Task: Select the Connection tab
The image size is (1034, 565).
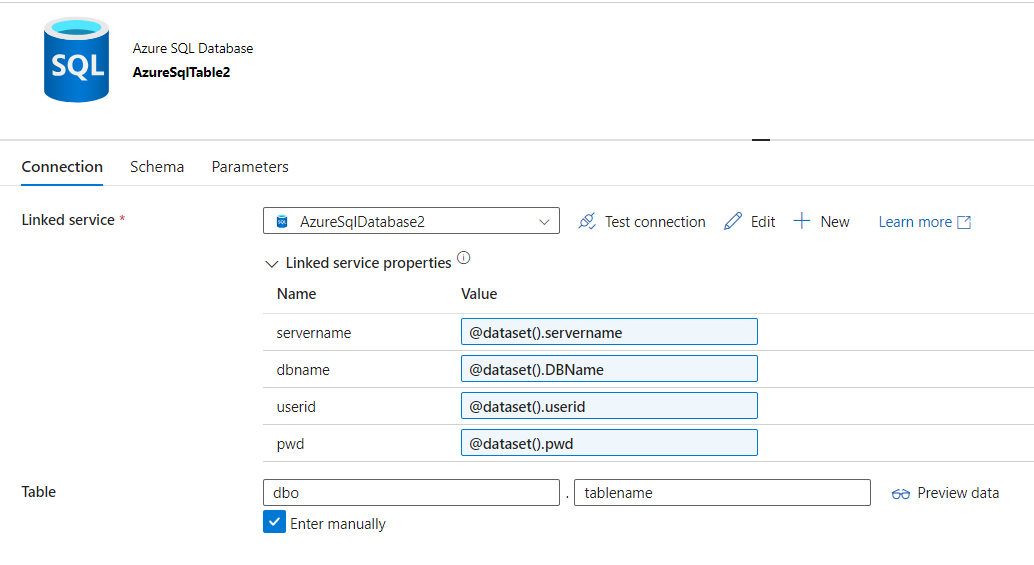Action: tap(62, 167)
